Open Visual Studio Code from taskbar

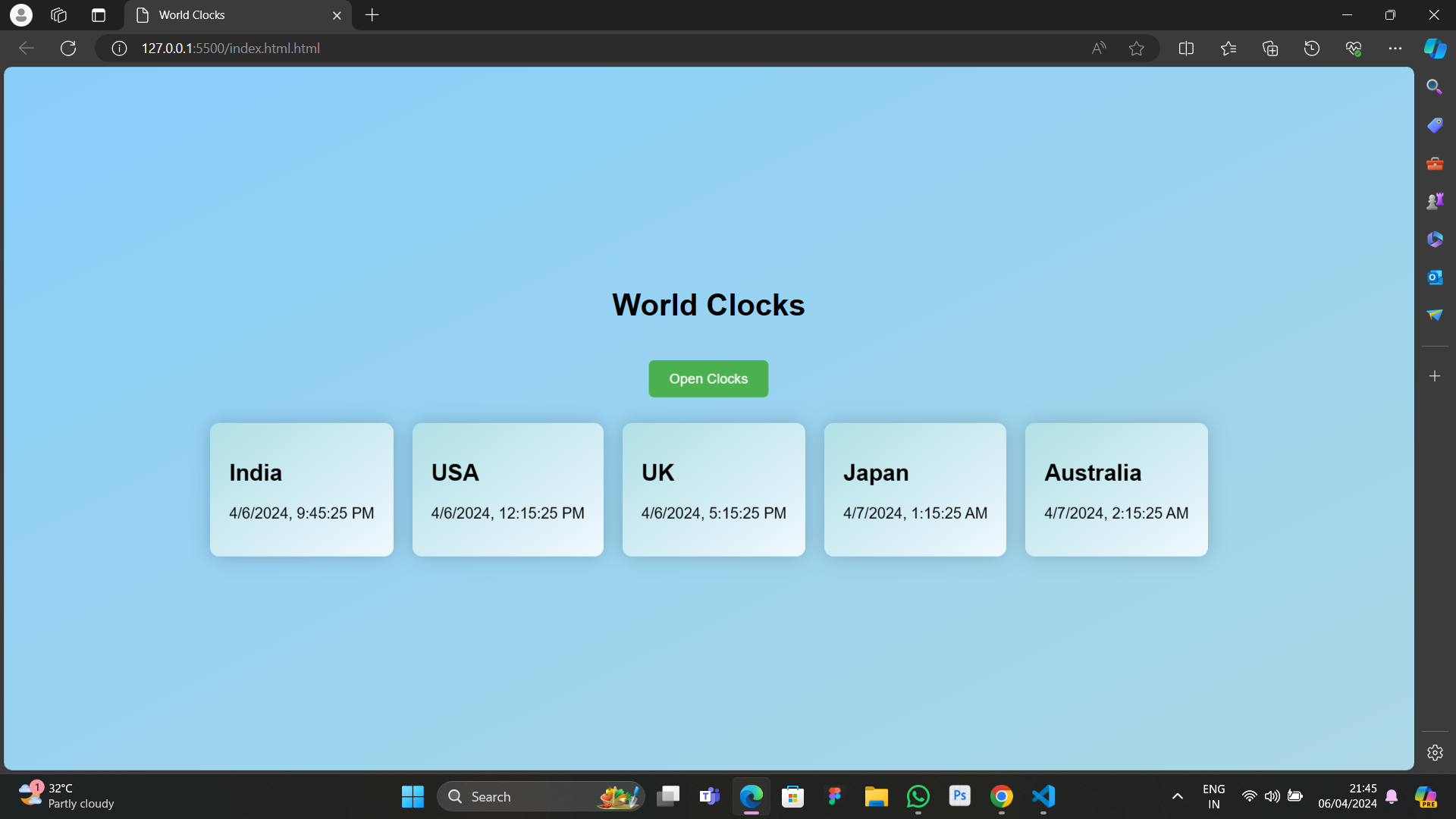[1043, 796]
